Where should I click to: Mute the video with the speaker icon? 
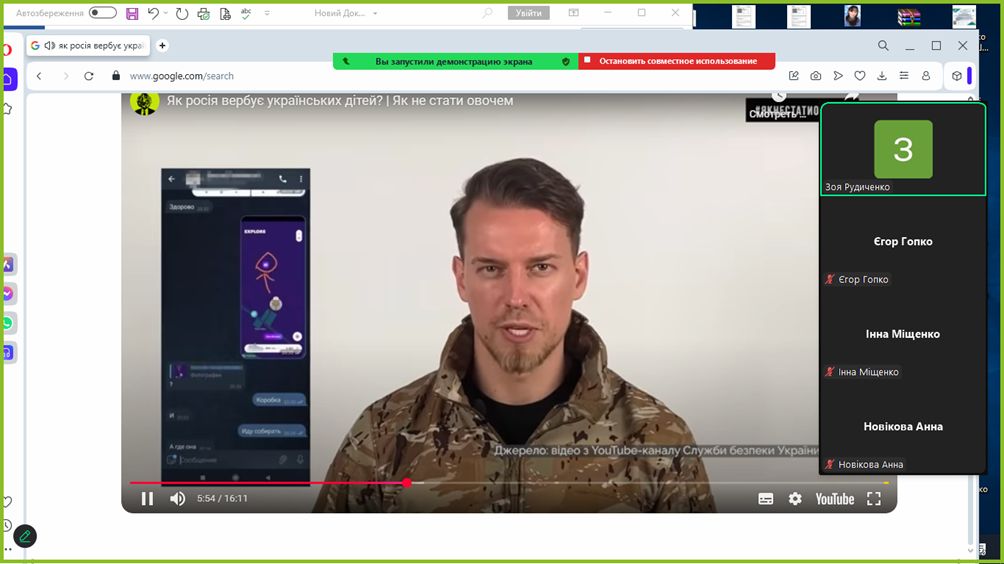pyautogui.click(x=177, y=499)
